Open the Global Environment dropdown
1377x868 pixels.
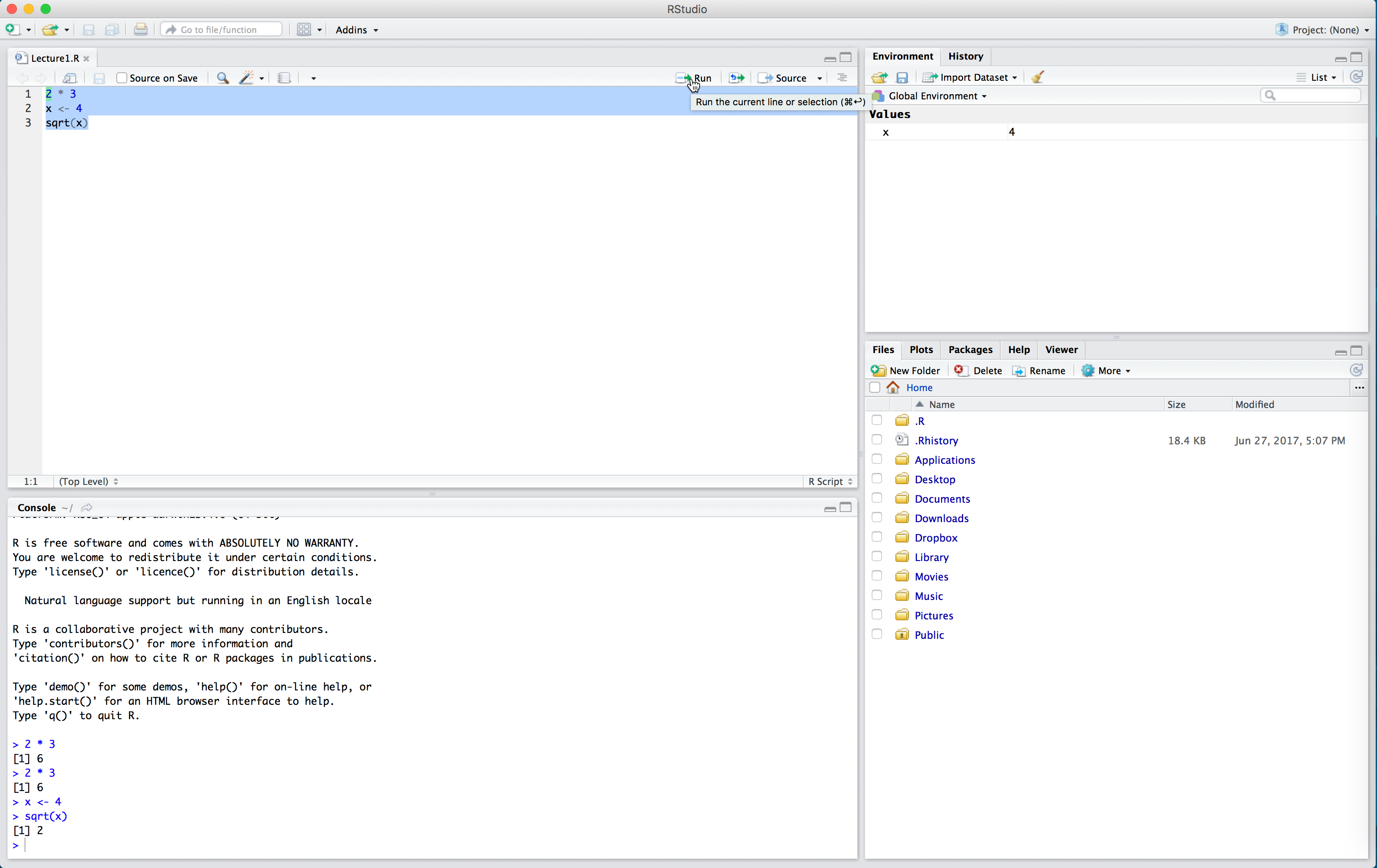[x=931, y=96]
